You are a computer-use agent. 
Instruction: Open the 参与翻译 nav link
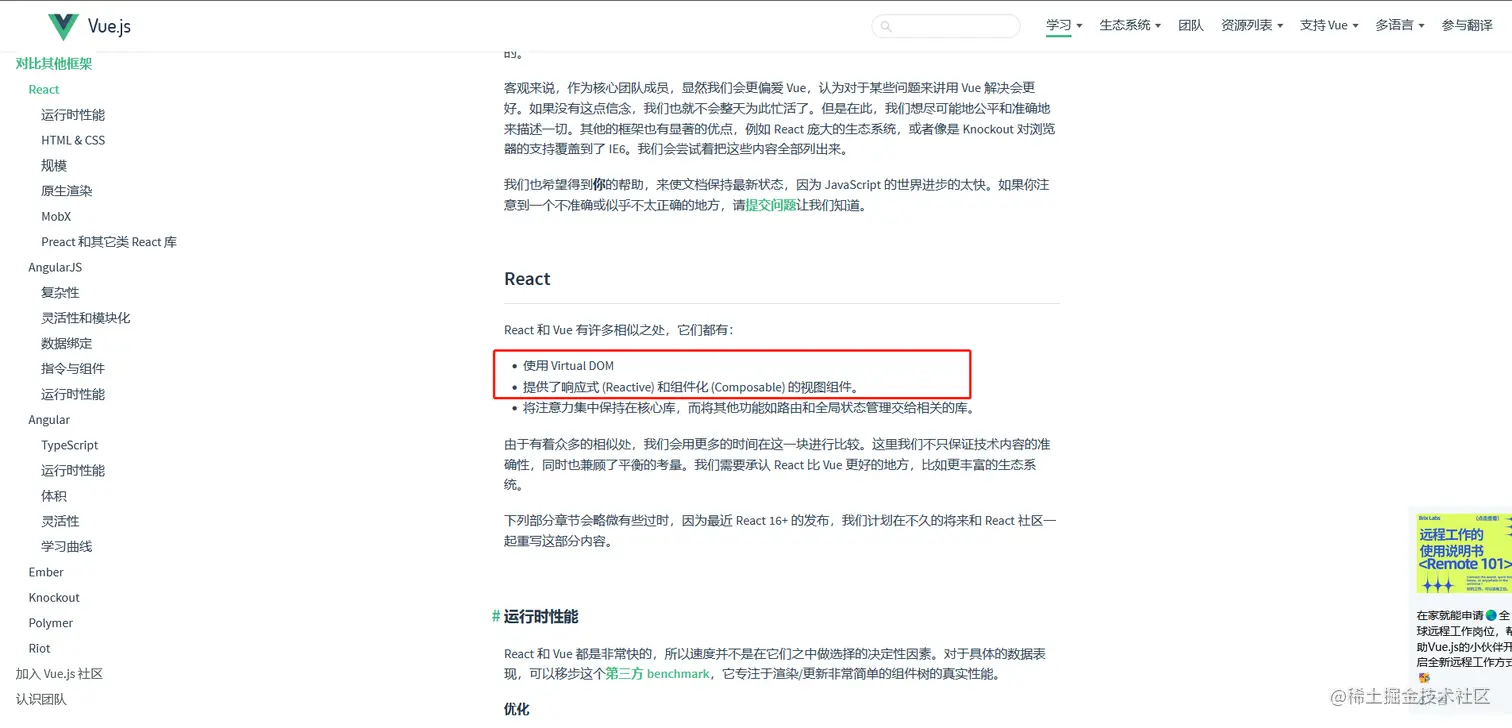tap(1467, 26)
